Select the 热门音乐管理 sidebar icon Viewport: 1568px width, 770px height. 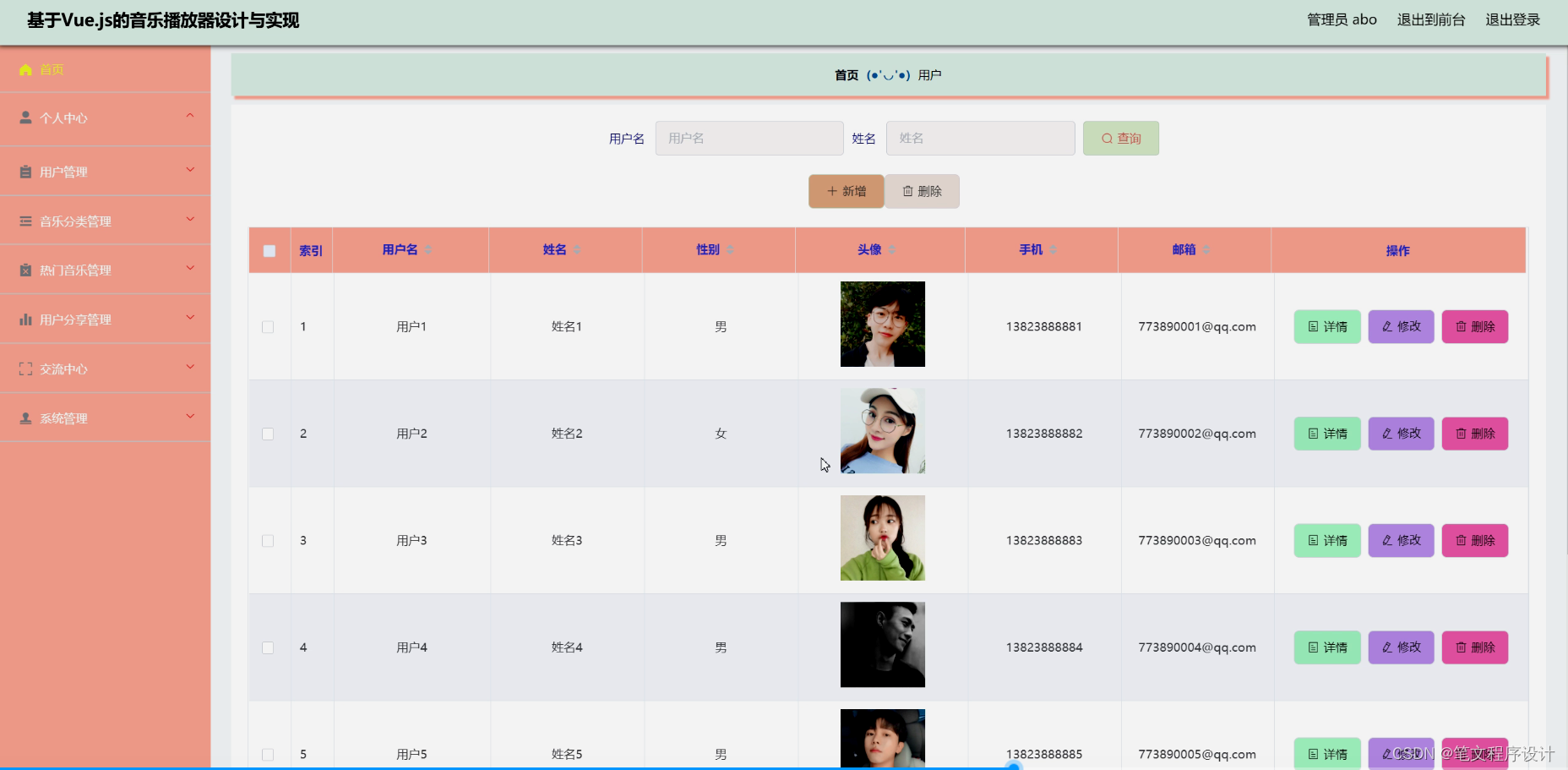tap(24, 269)
